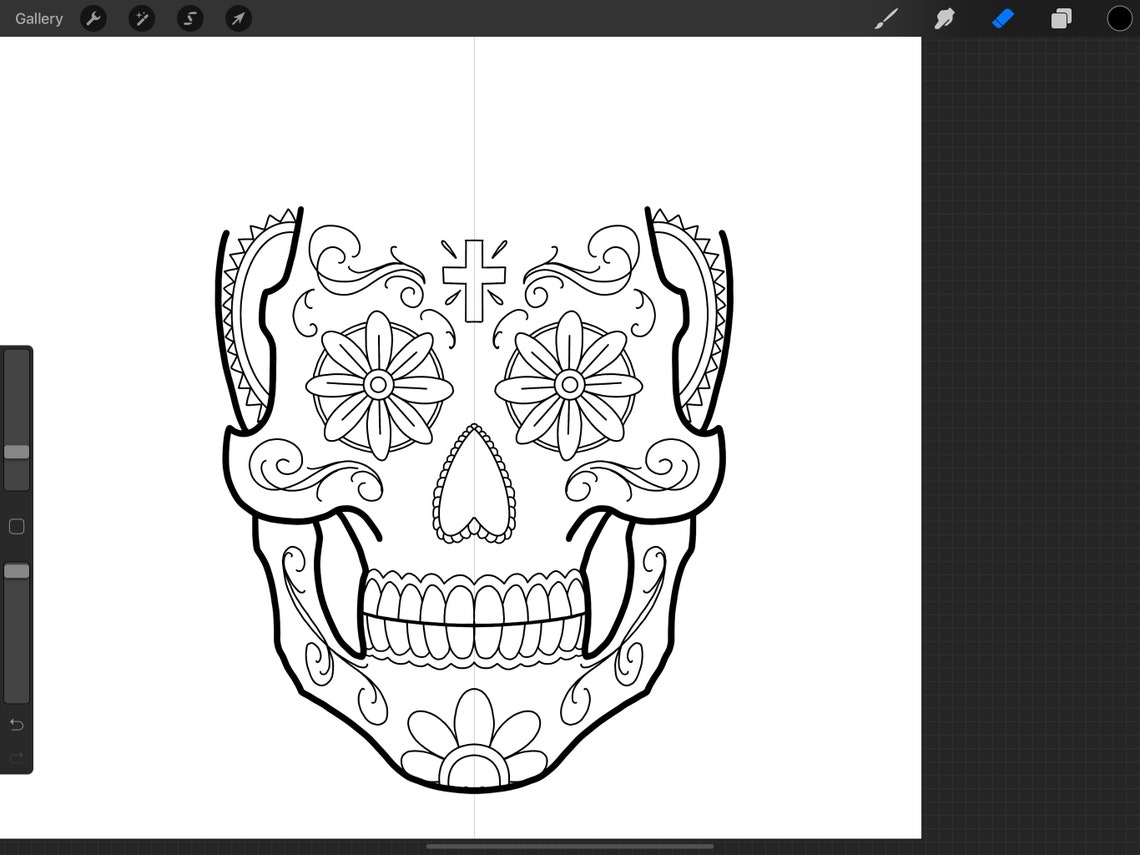Open the Adjustments magic wand menu

(141, 18)
